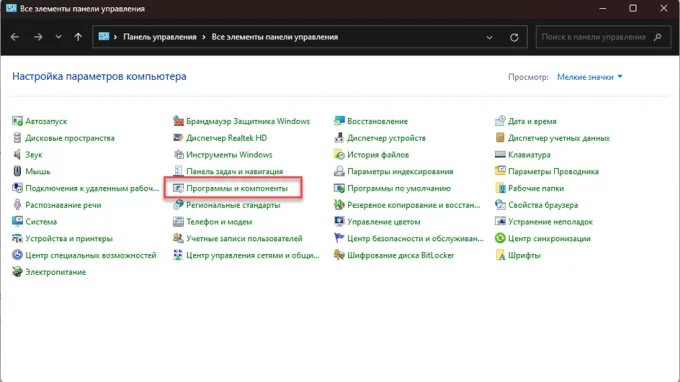Image resolution: width=680 pixels, height=382 pixels.
Task: Open the Брандмауэр Защитника Windows icon
Action: pos(178,121)
